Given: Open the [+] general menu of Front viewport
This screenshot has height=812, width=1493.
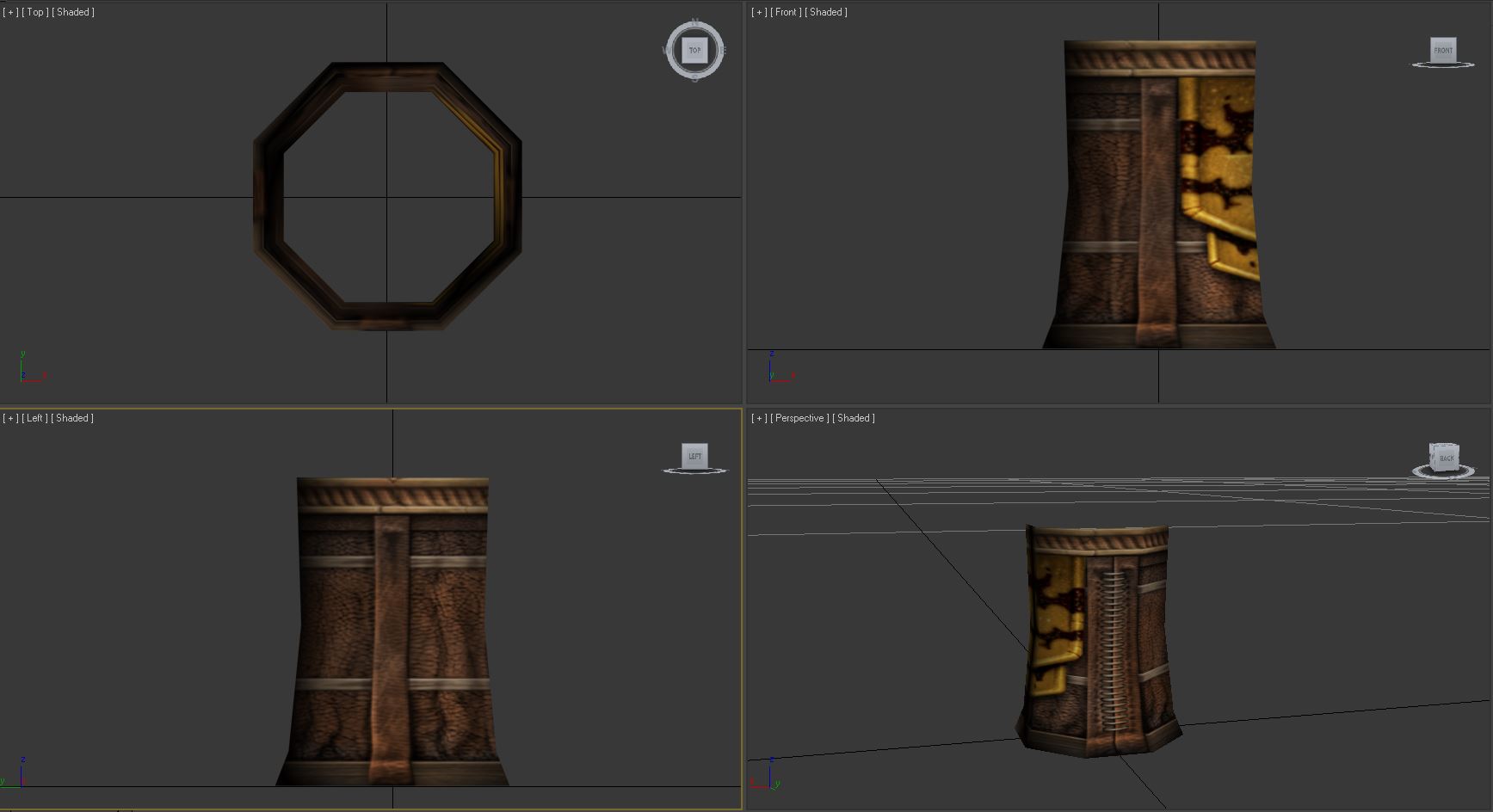Looking at the screenshot, I should 759,12.
